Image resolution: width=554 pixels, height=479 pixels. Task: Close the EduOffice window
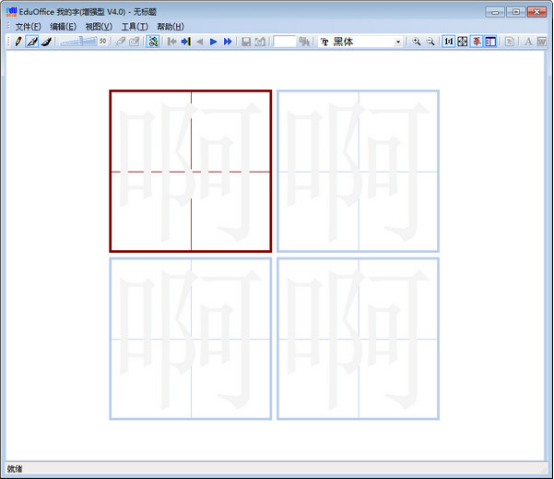[537, 12]
